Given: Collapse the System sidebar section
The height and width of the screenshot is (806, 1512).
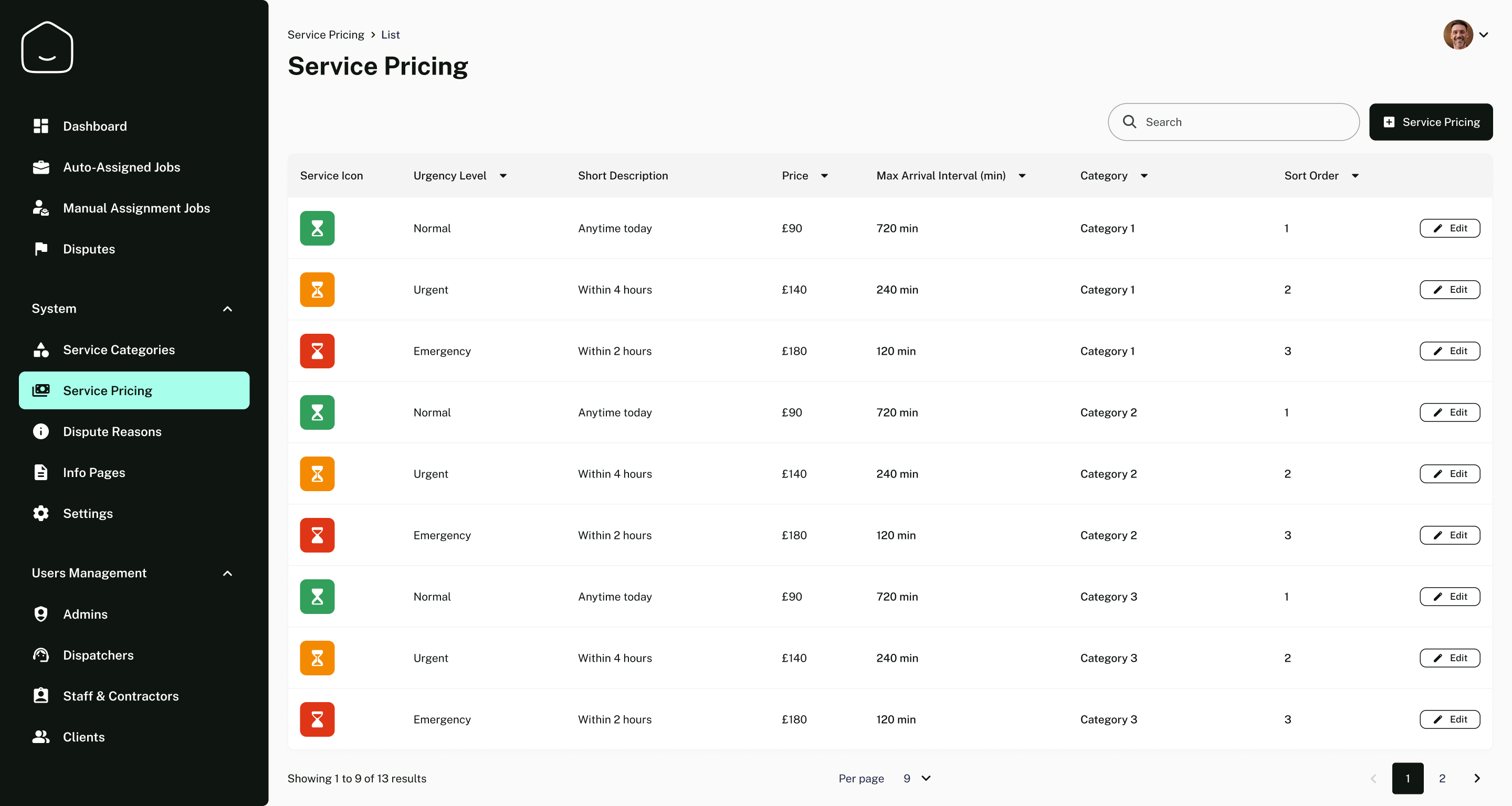Looking at the screenshot, I should pyautogui.click(x=228, y=309).
